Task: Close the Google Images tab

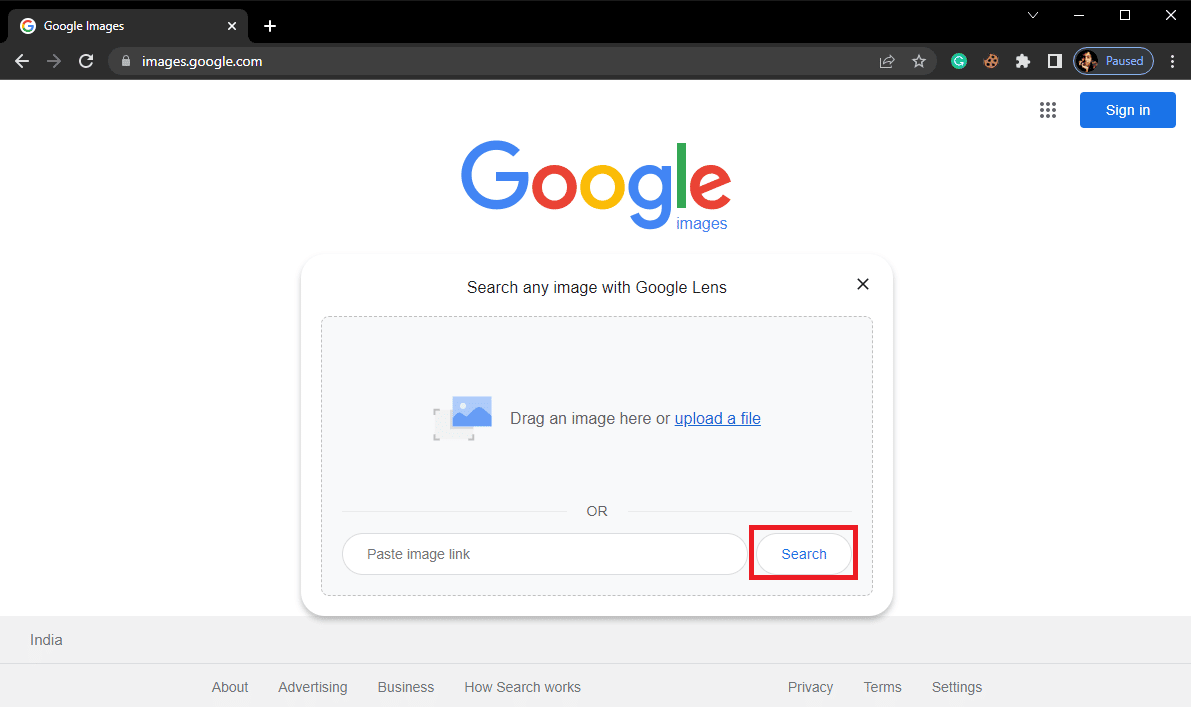Action: [x=232, y=26]
